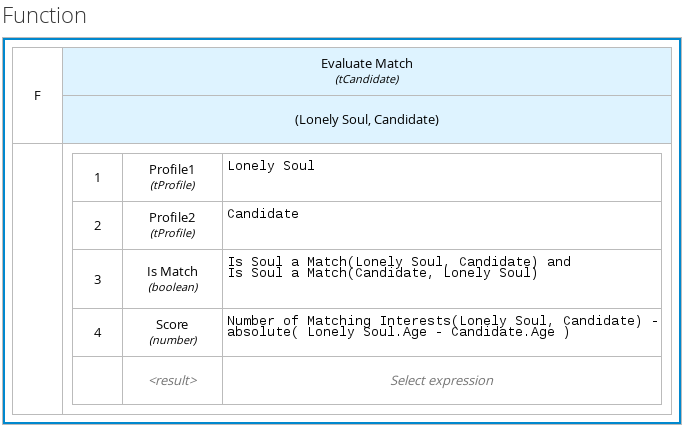Click the empty cell beneath the F cell
688x430 pixels.
click(37, 278)
